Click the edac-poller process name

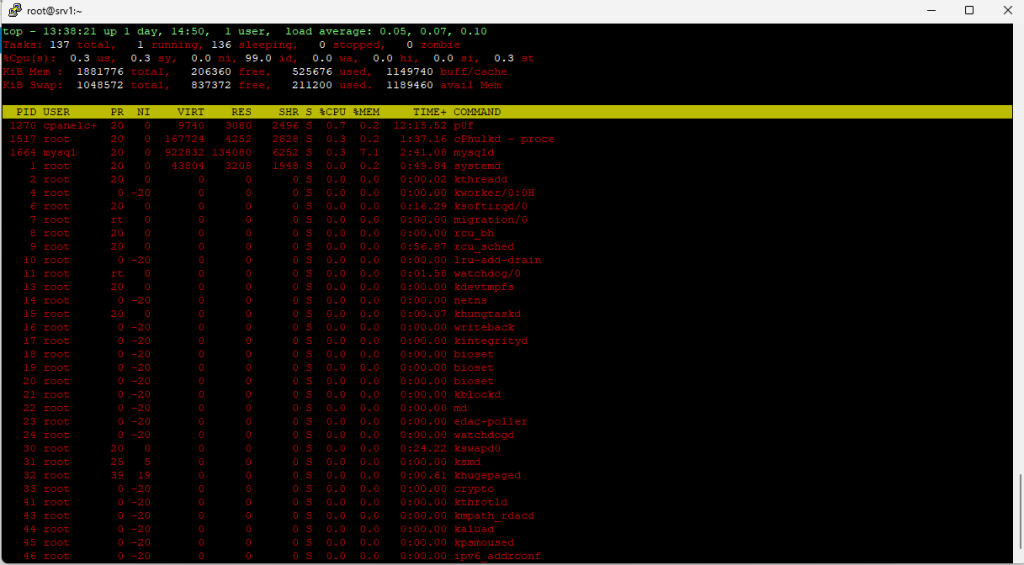(x=490, y=422)
